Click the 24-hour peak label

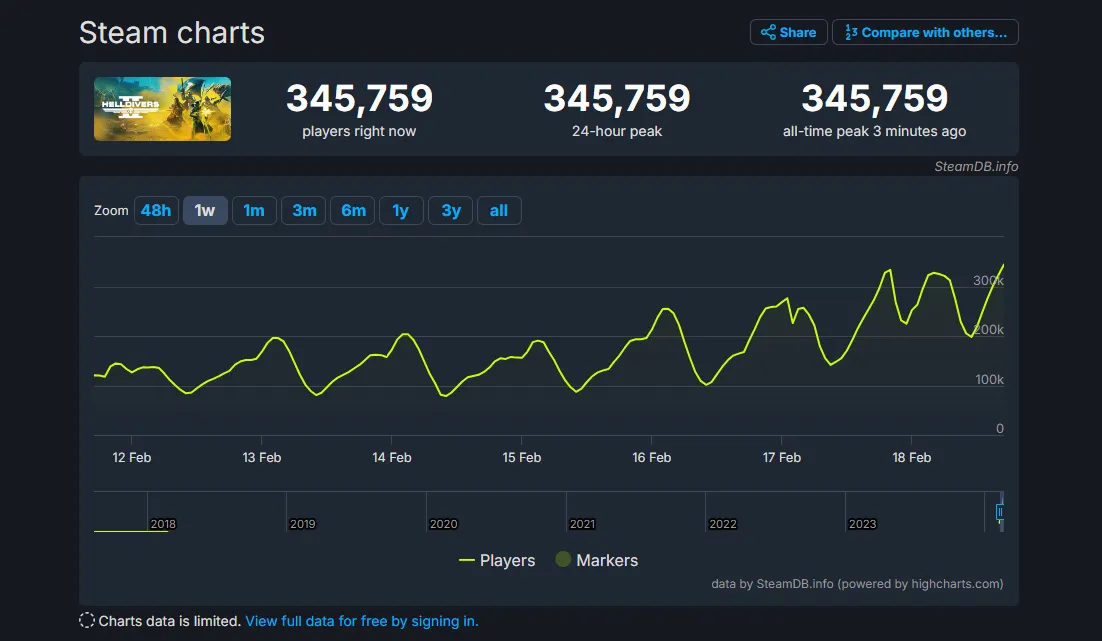coord(617,131)
